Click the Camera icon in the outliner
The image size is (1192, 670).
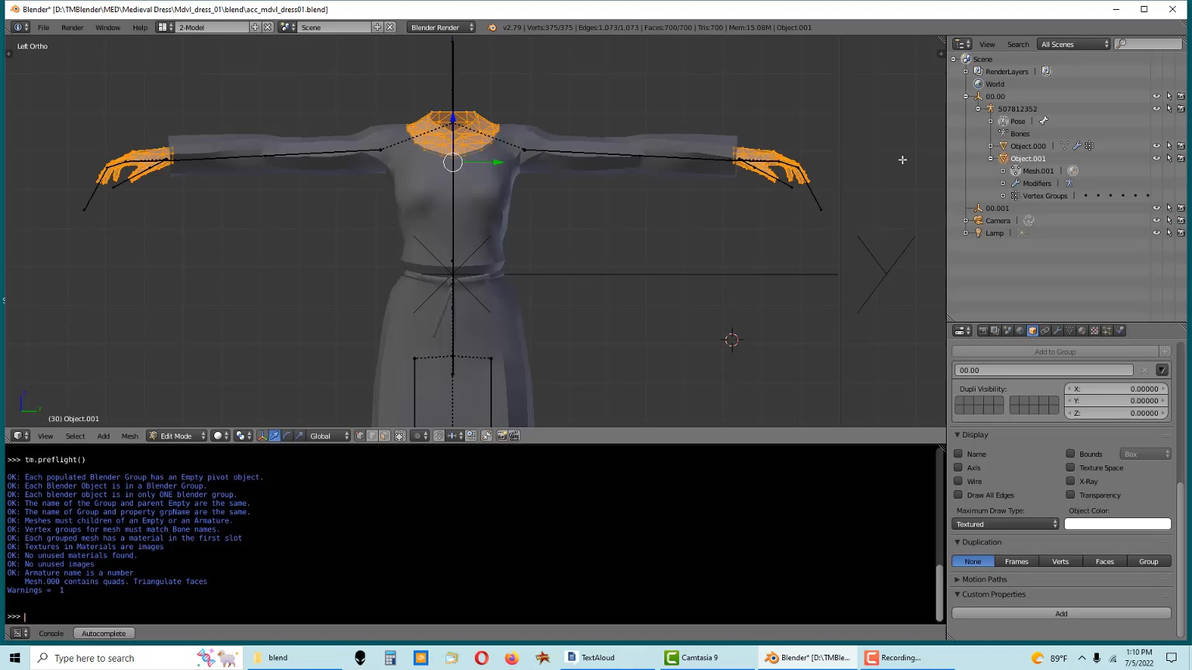click(978, 220)
